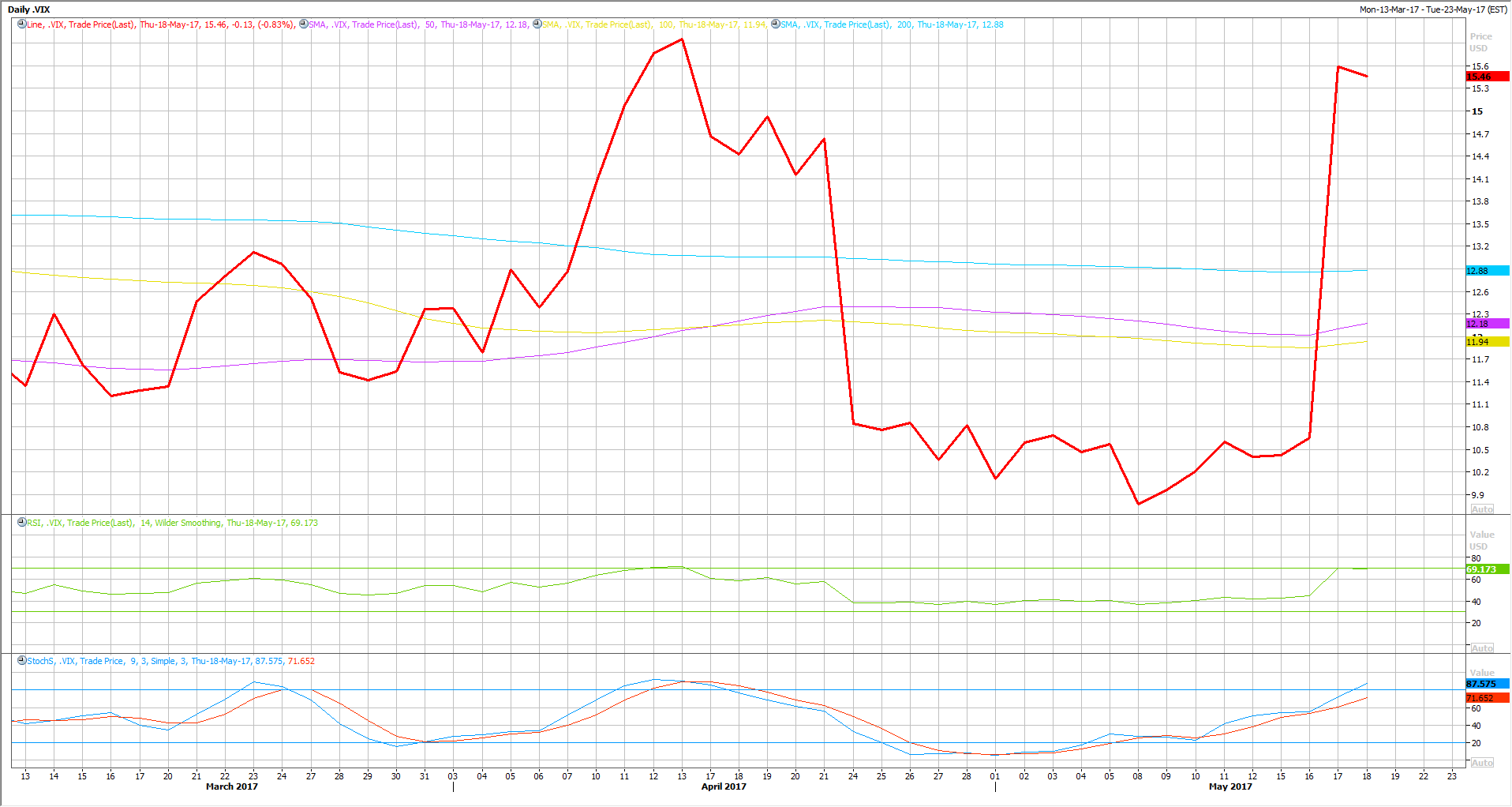
Task: Click the Mon-13-Mar-17 to Tue-23-May-17 date range
Action: (x=1432, y=9)
